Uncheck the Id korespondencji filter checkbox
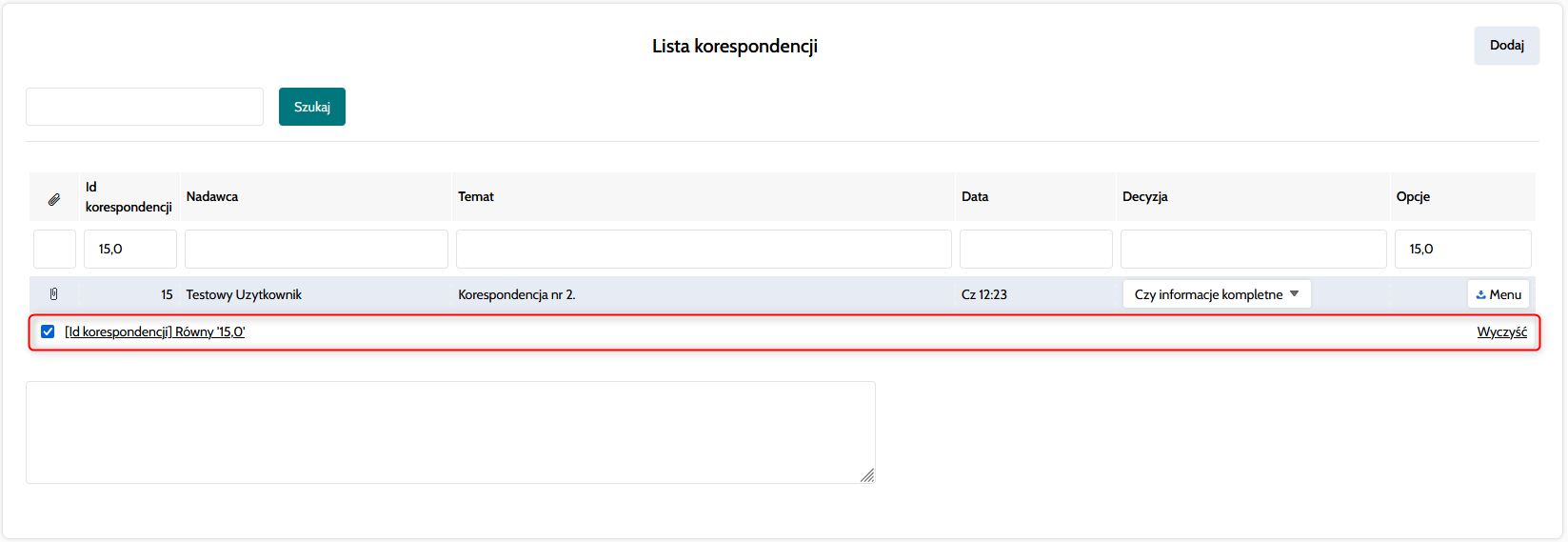This screenshot has width=1568, height=542. click(x=48, y=331)
